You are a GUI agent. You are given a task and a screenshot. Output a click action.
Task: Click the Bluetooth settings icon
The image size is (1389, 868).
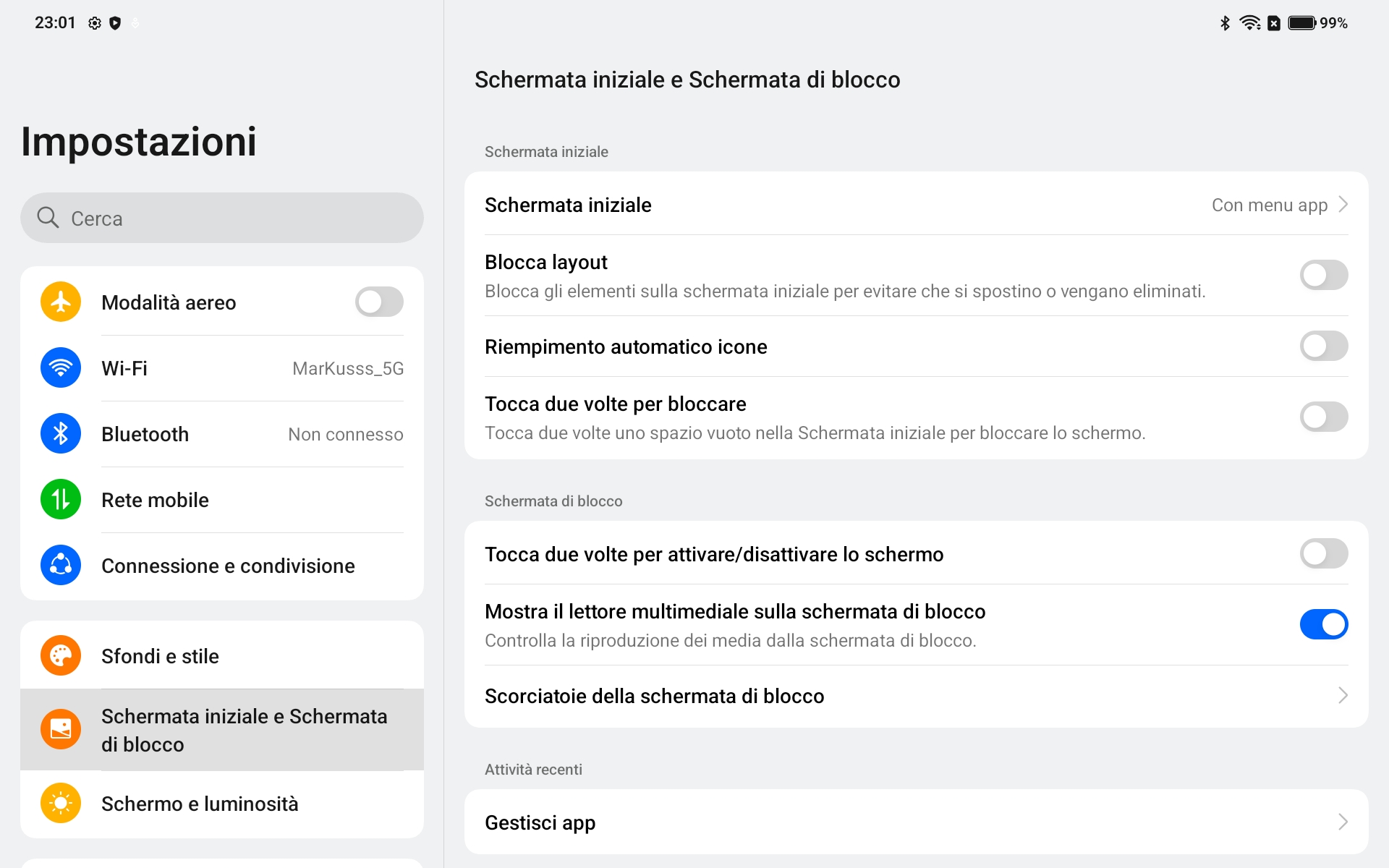[x=61, y=433]
